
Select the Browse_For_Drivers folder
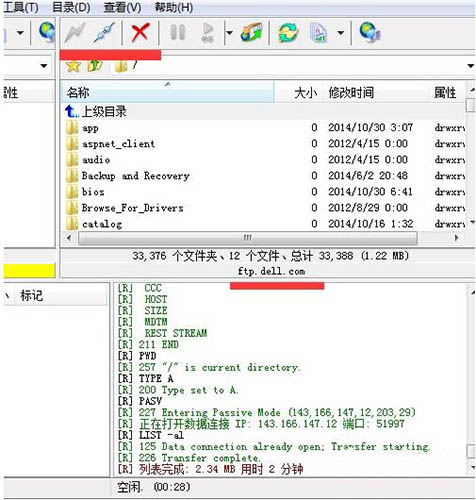133,208
